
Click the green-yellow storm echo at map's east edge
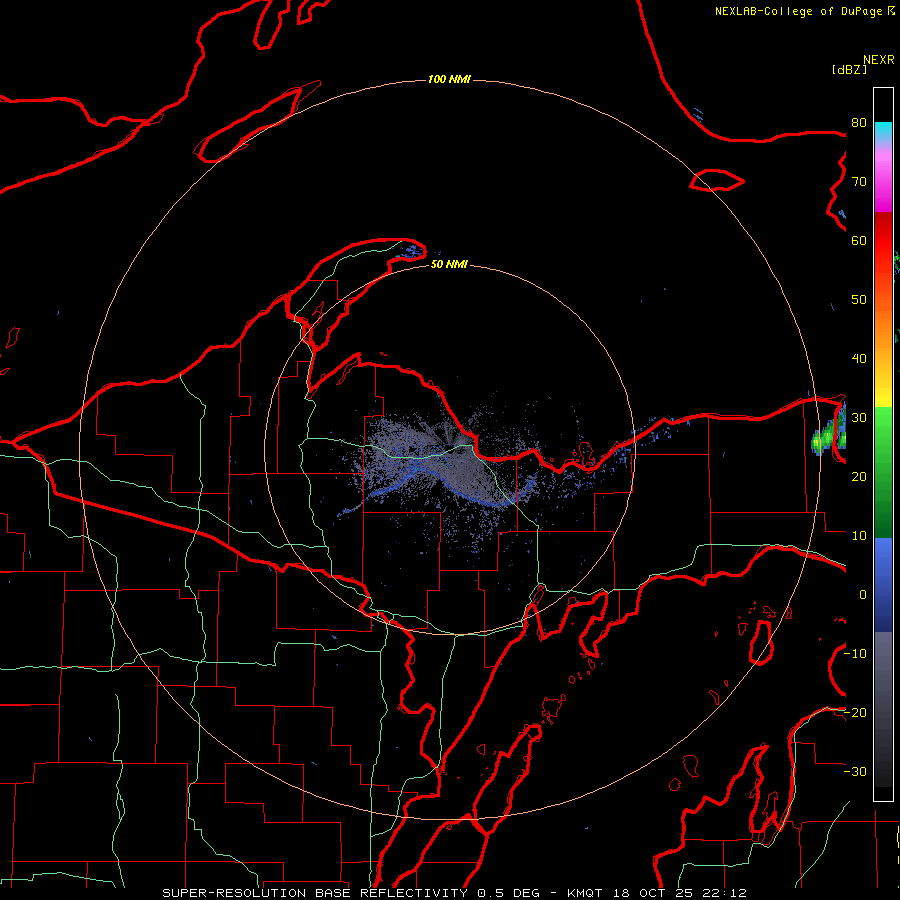[829, 435]
